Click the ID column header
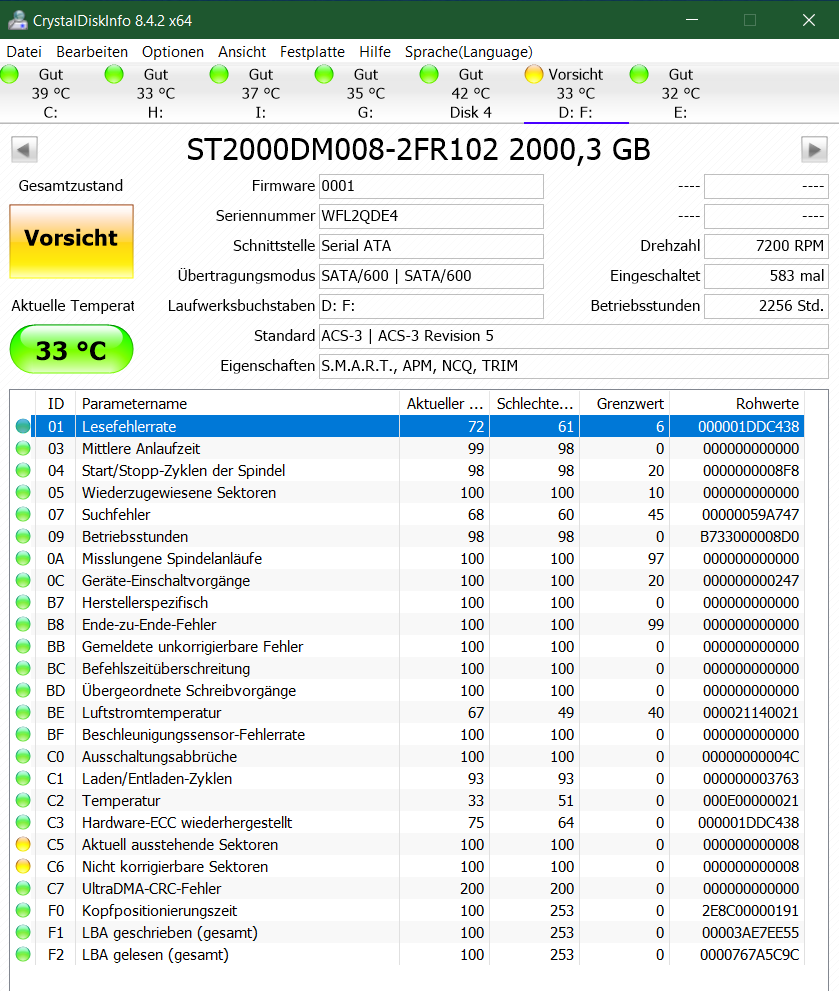 [x=56, y=404]
